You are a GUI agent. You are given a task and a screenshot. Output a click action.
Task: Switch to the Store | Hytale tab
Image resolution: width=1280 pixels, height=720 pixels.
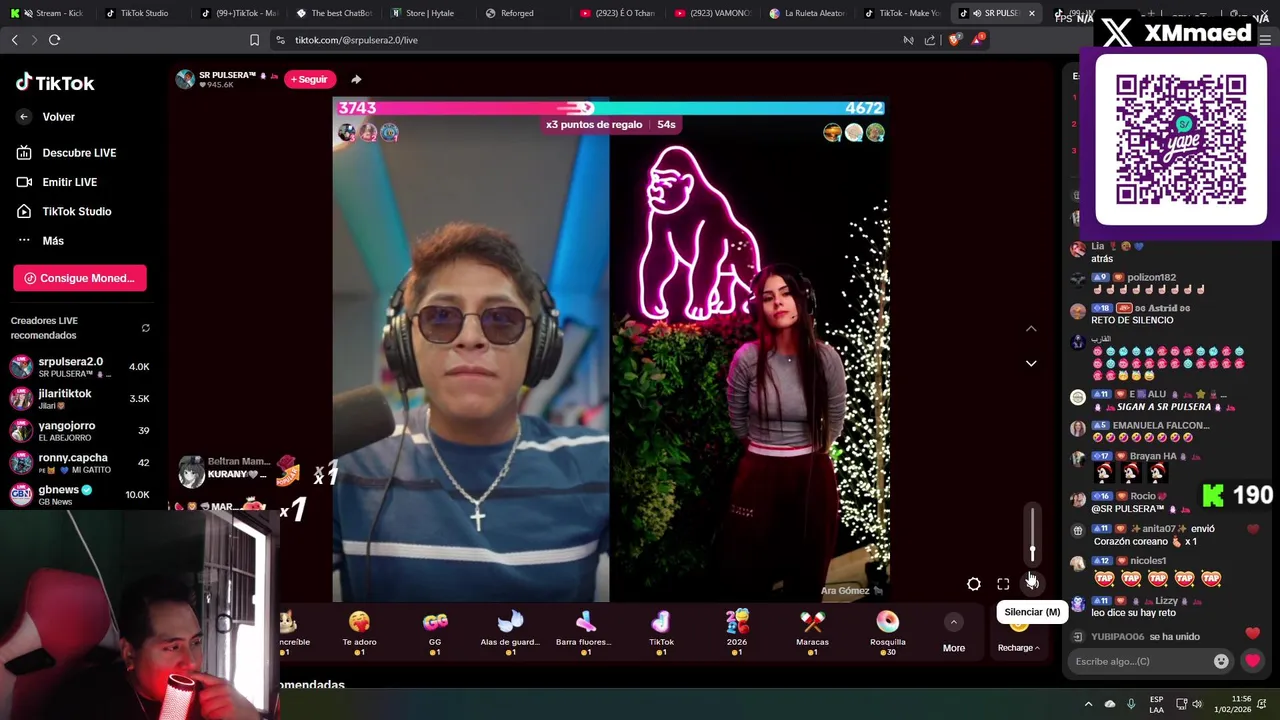coord(423,13)
